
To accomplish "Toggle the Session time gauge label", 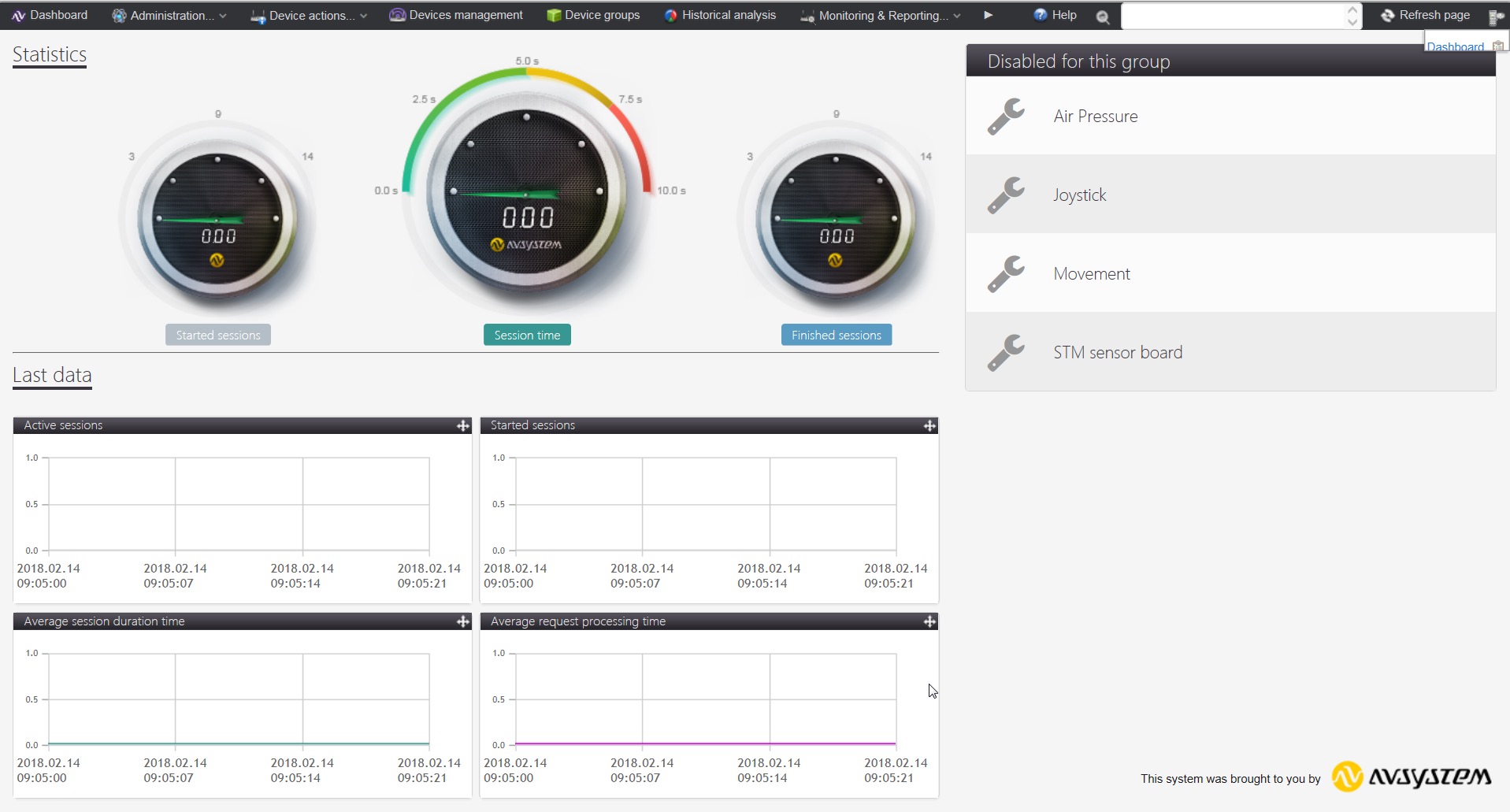I will click(527, 335).
